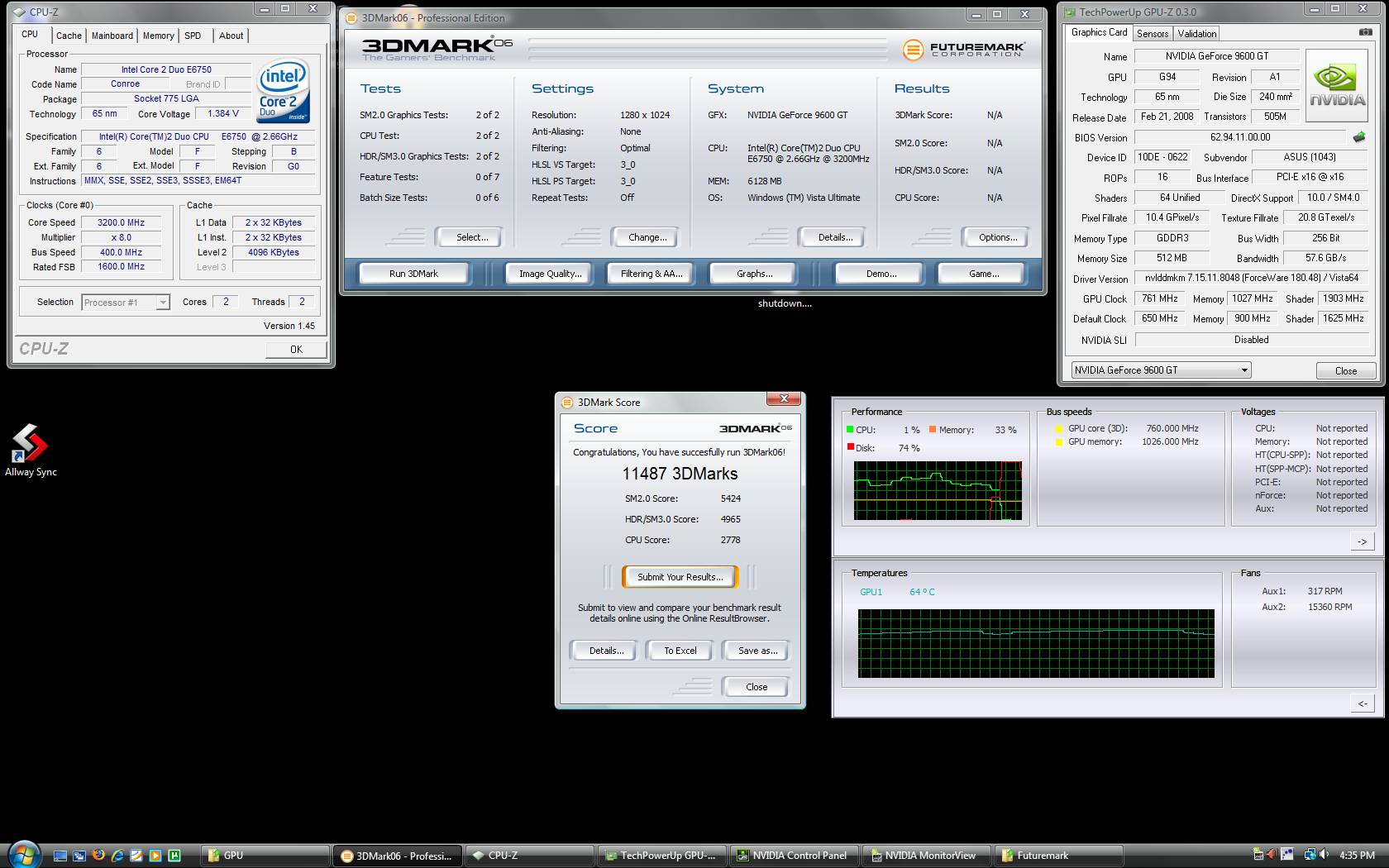Switch to NVIDIA MonitorView taskbar item
Screen dimensions: 1389x868
click(927, 856)
